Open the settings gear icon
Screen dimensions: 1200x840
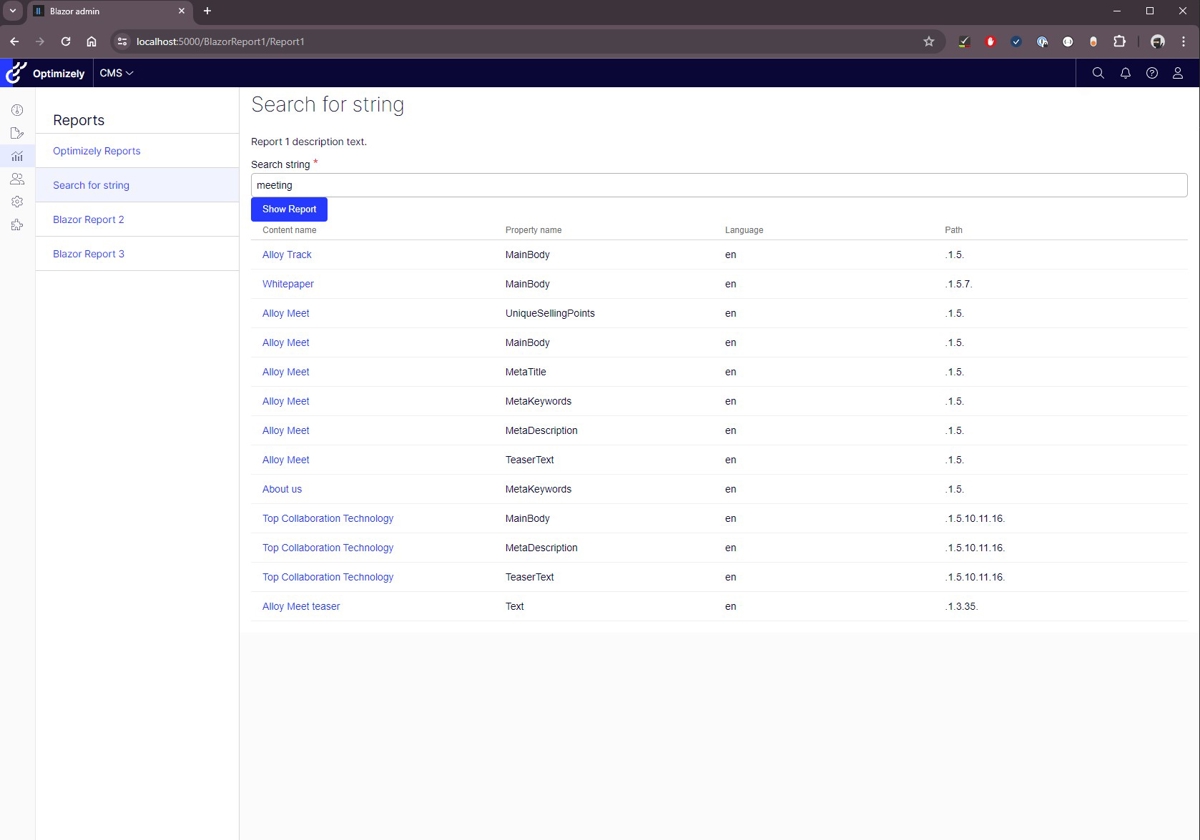(x=16, y=201)
